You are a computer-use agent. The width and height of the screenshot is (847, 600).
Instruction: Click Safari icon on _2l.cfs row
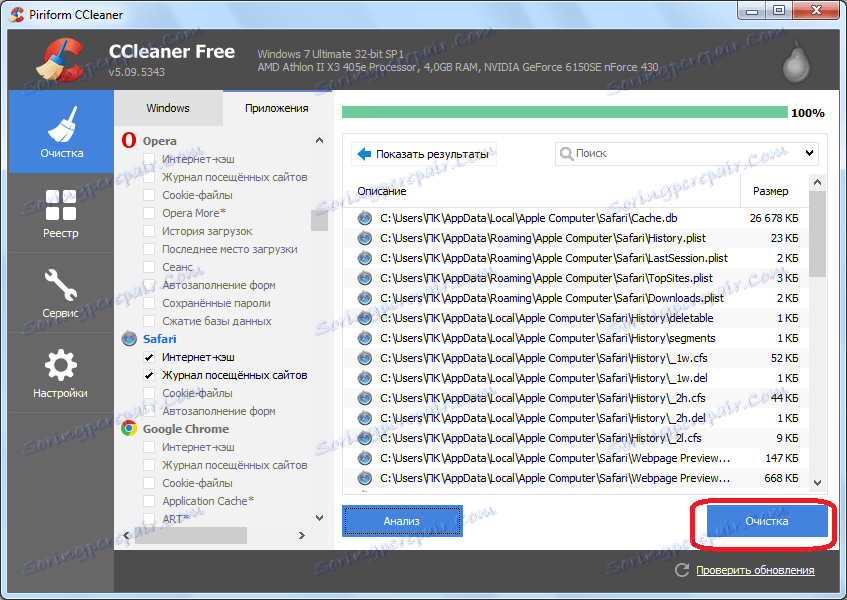pyautogui.click(x=365, y=438)
